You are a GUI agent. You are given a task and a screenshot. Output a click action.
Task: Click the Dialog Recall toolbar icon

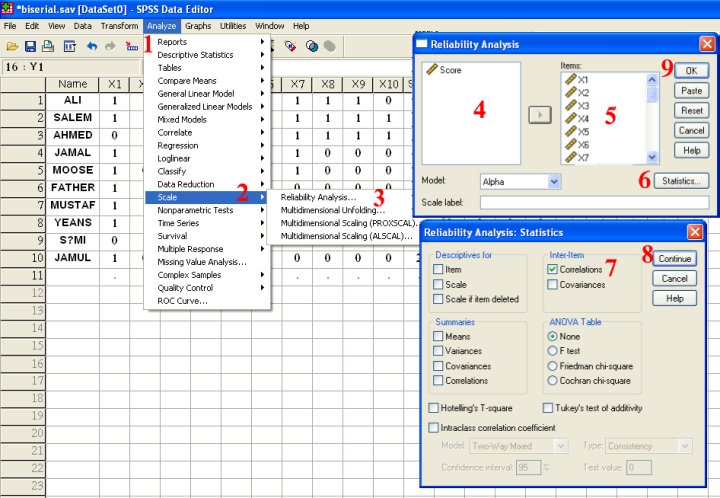[70, 46]
